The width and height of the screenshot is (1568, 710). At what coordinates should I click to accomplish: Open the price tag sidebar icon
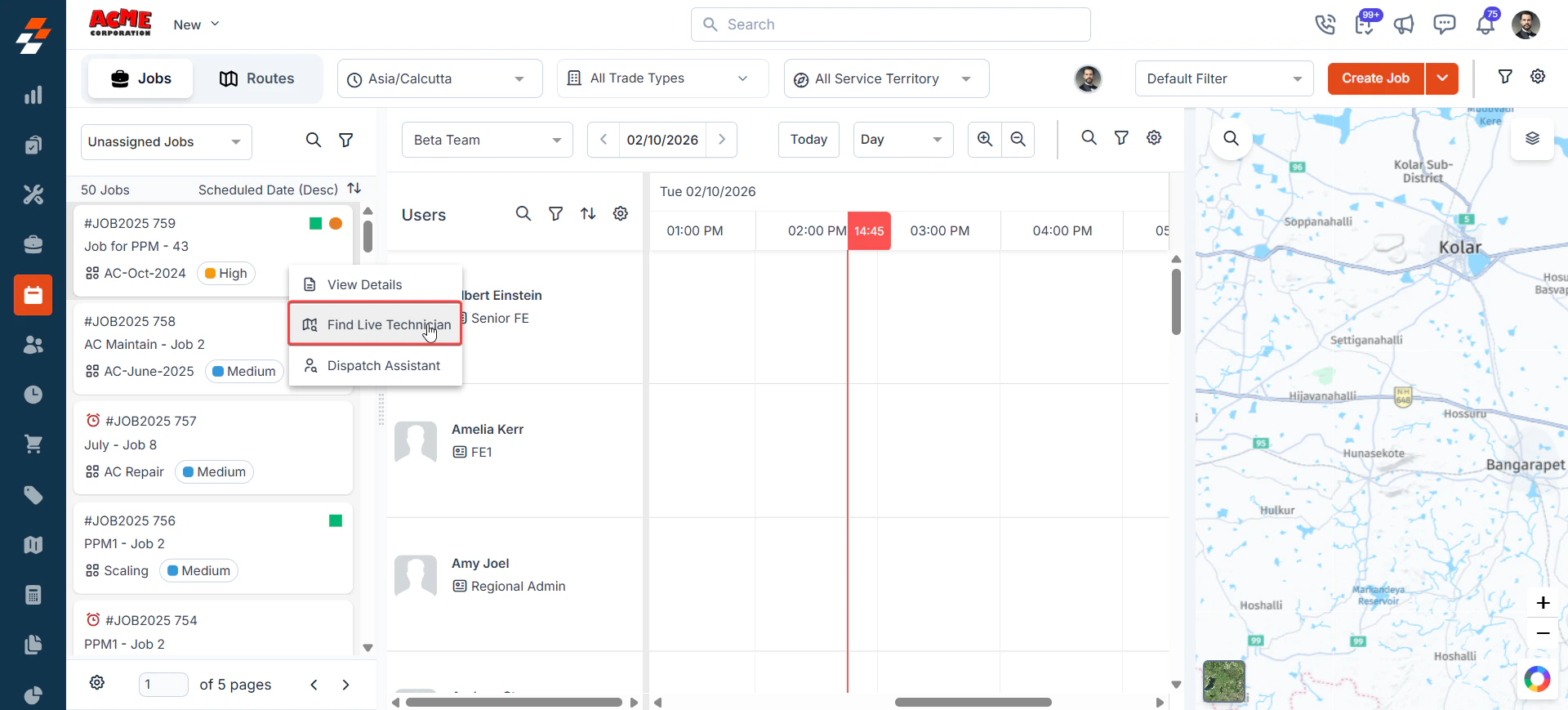pyautogui.click(x=33, y=495)
